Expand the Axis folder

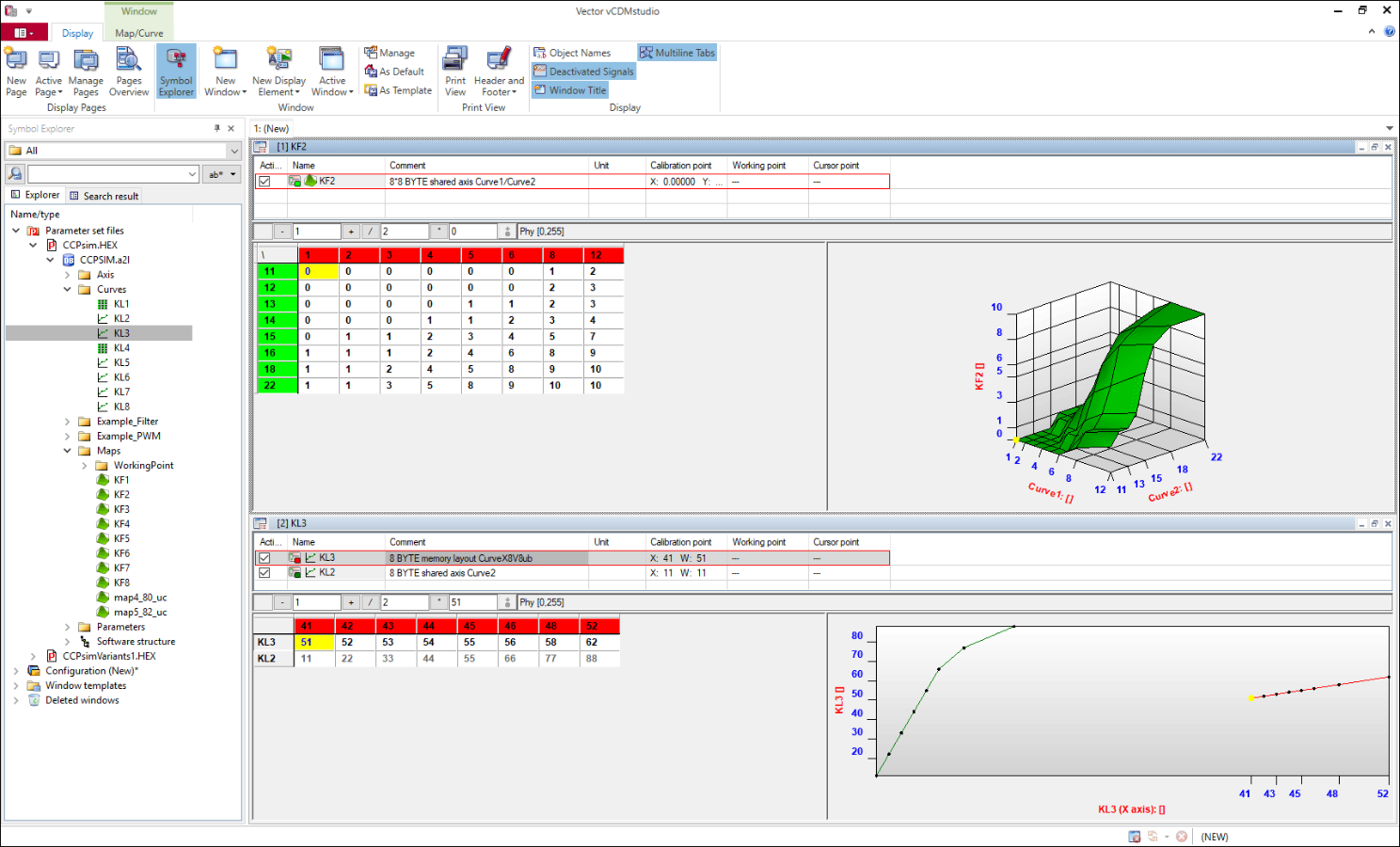(x=67, y=275)
